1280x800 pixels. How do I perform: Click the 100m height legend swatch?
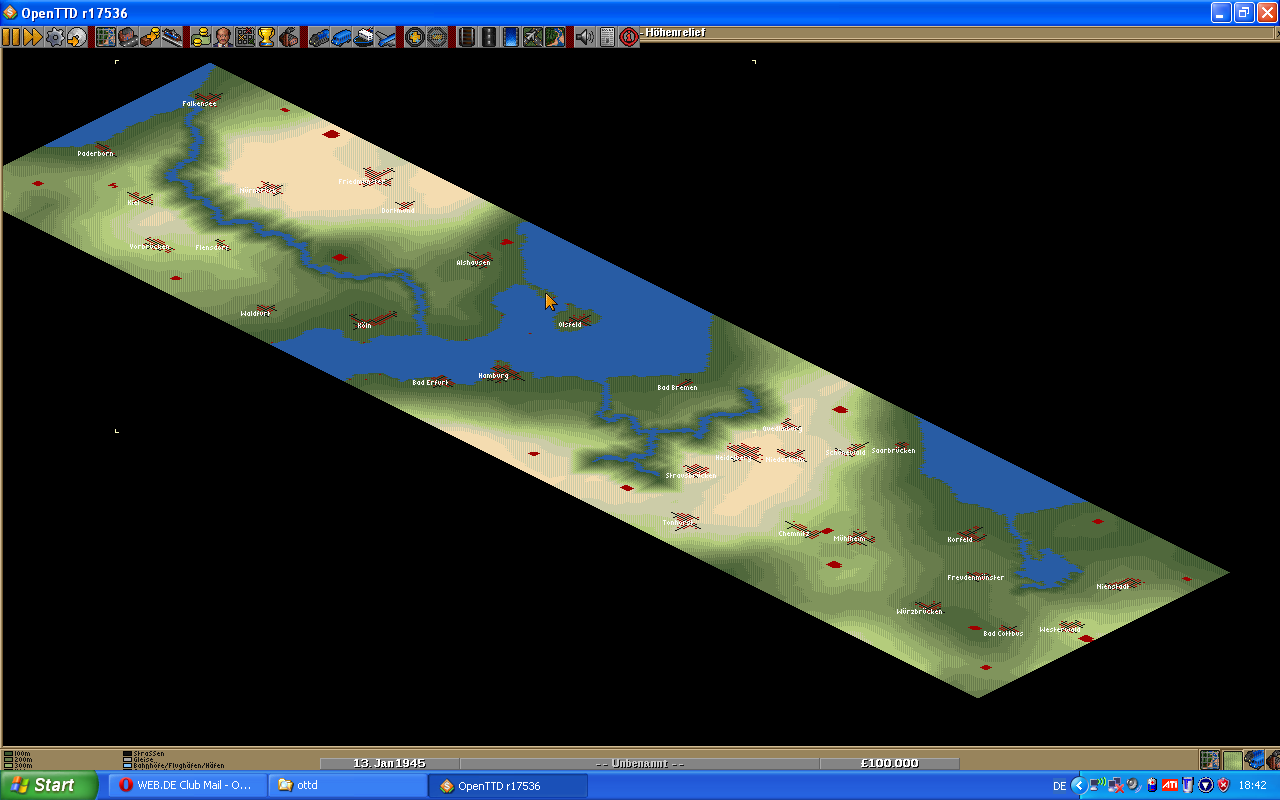[x=9, y=753]
